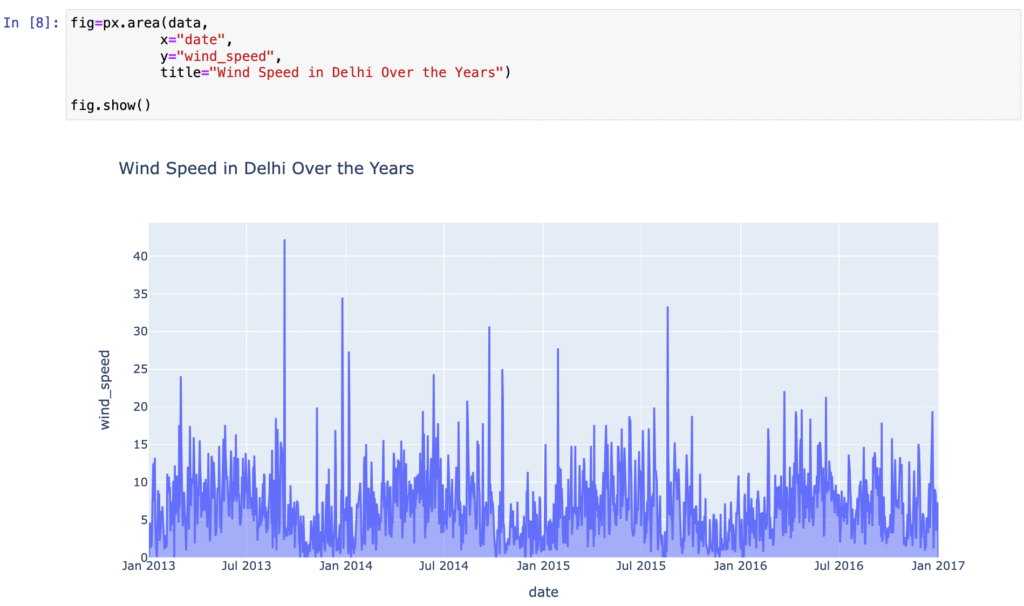This screenshot has height=606, width=1024.
Task: Click the Jan 2013 x-axis tick label
Action: pyautogui.click(x=148, y=566)
